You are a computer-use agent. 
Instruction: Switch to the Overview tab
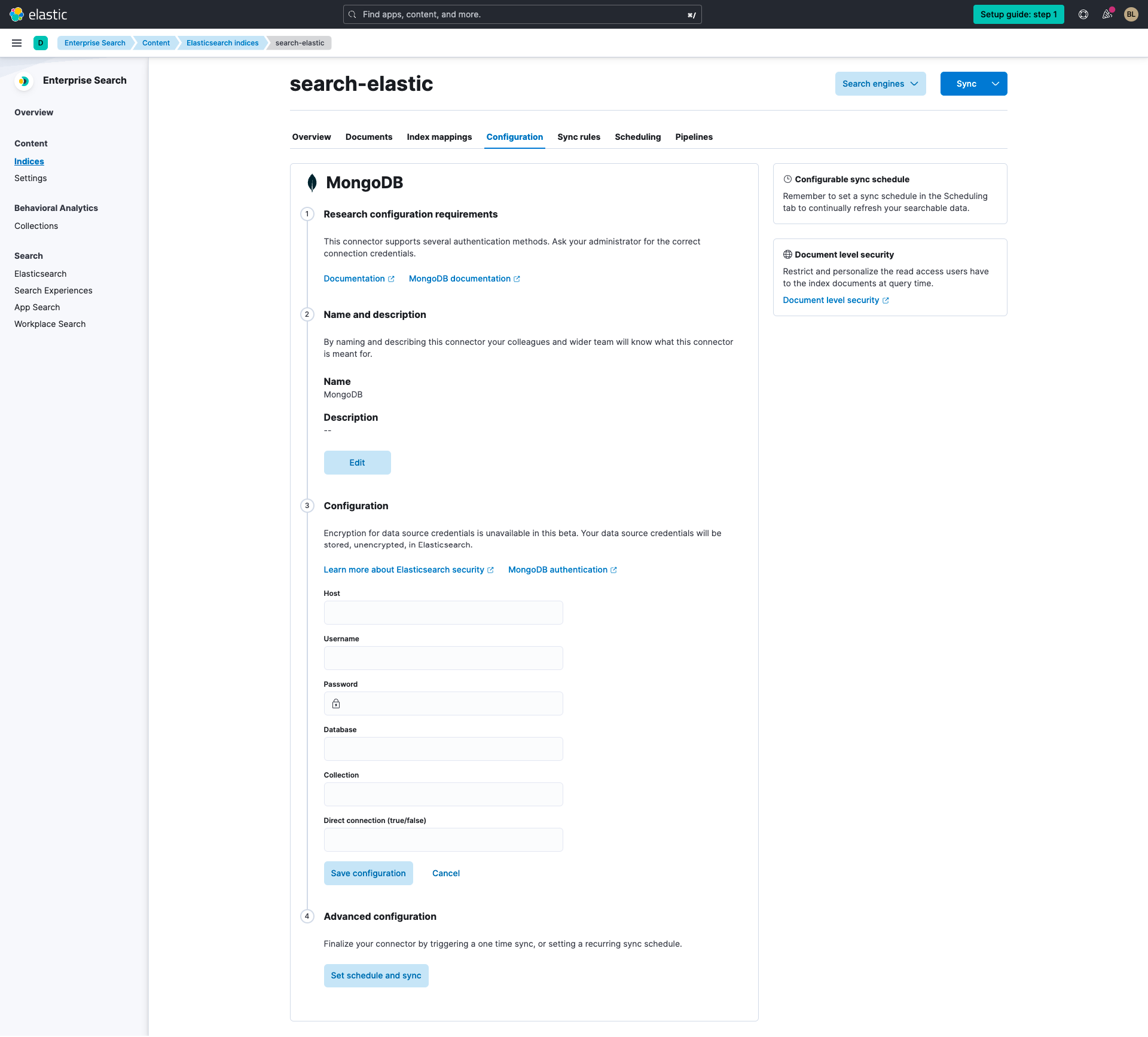(x=312, y=137)
